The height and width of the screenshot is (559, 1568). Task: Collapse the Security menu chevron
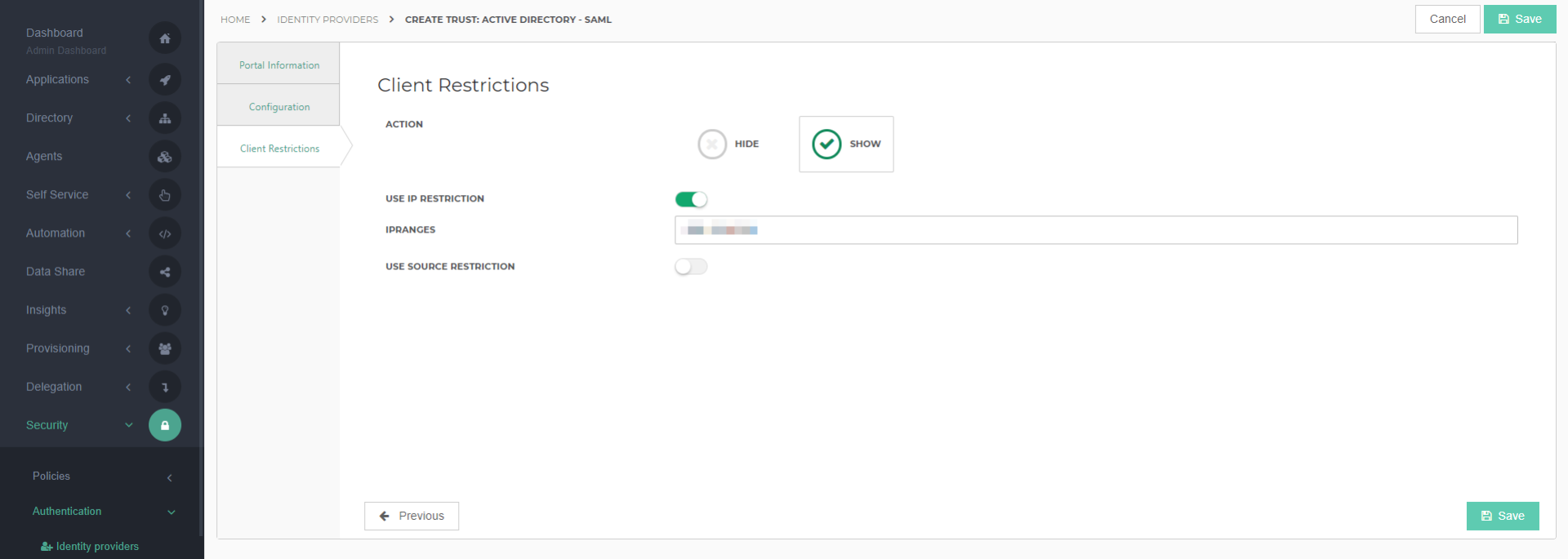(128, 425)
